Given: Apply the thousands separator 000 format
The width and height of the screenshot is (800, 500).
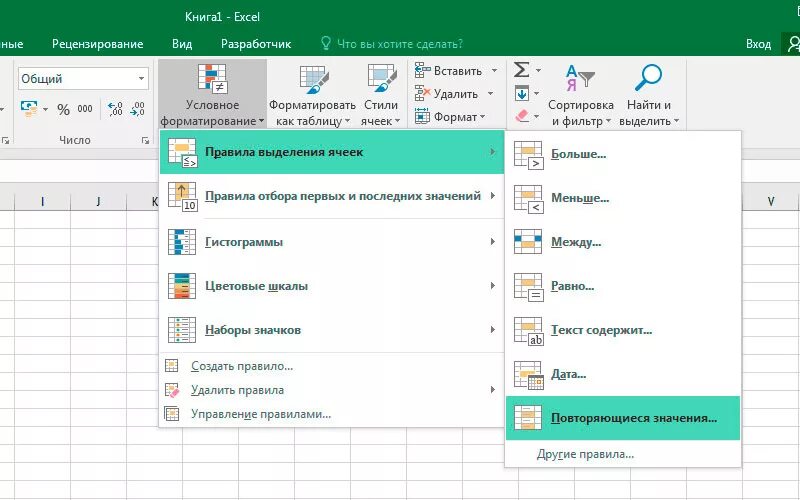Looking at the screenshot, I should [85, 109].
